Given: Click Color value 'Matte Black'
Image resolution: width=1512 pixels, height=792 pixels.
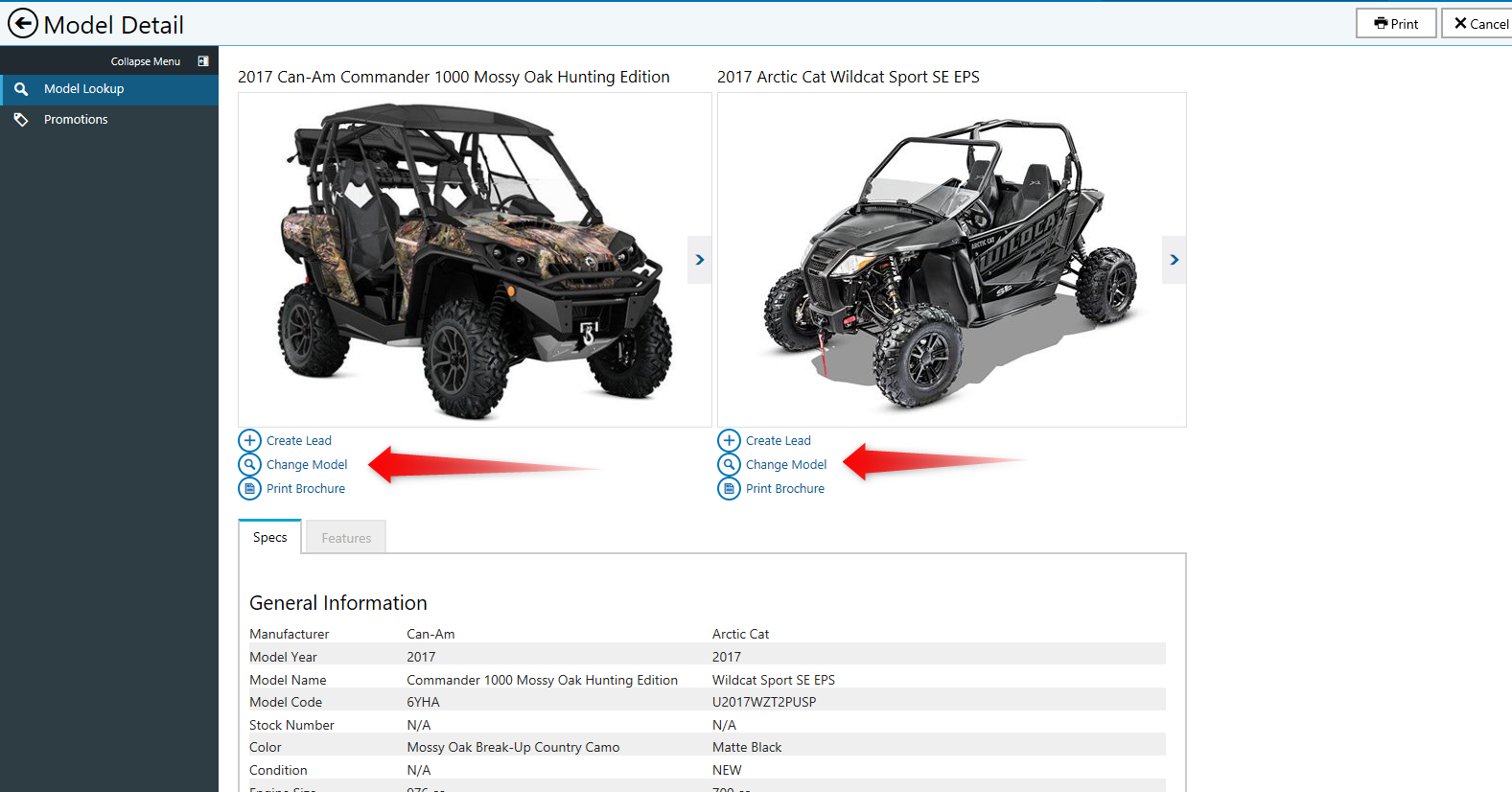Looking at the screenshot, I should pos(747,748).
